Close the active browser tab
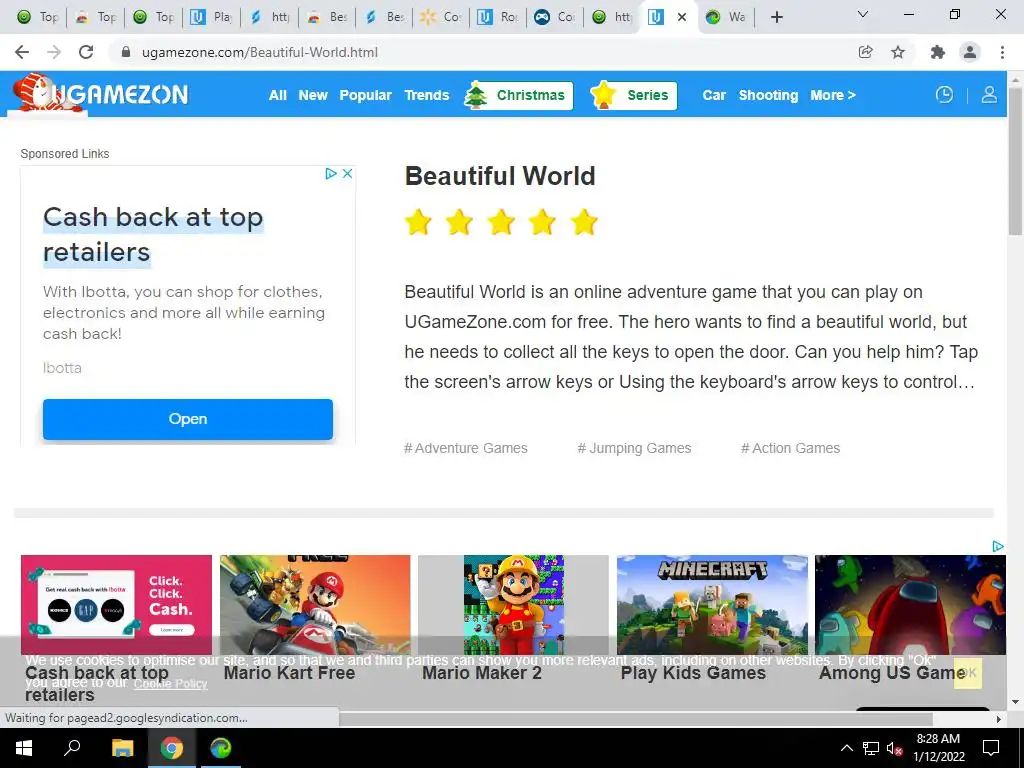 682,17
